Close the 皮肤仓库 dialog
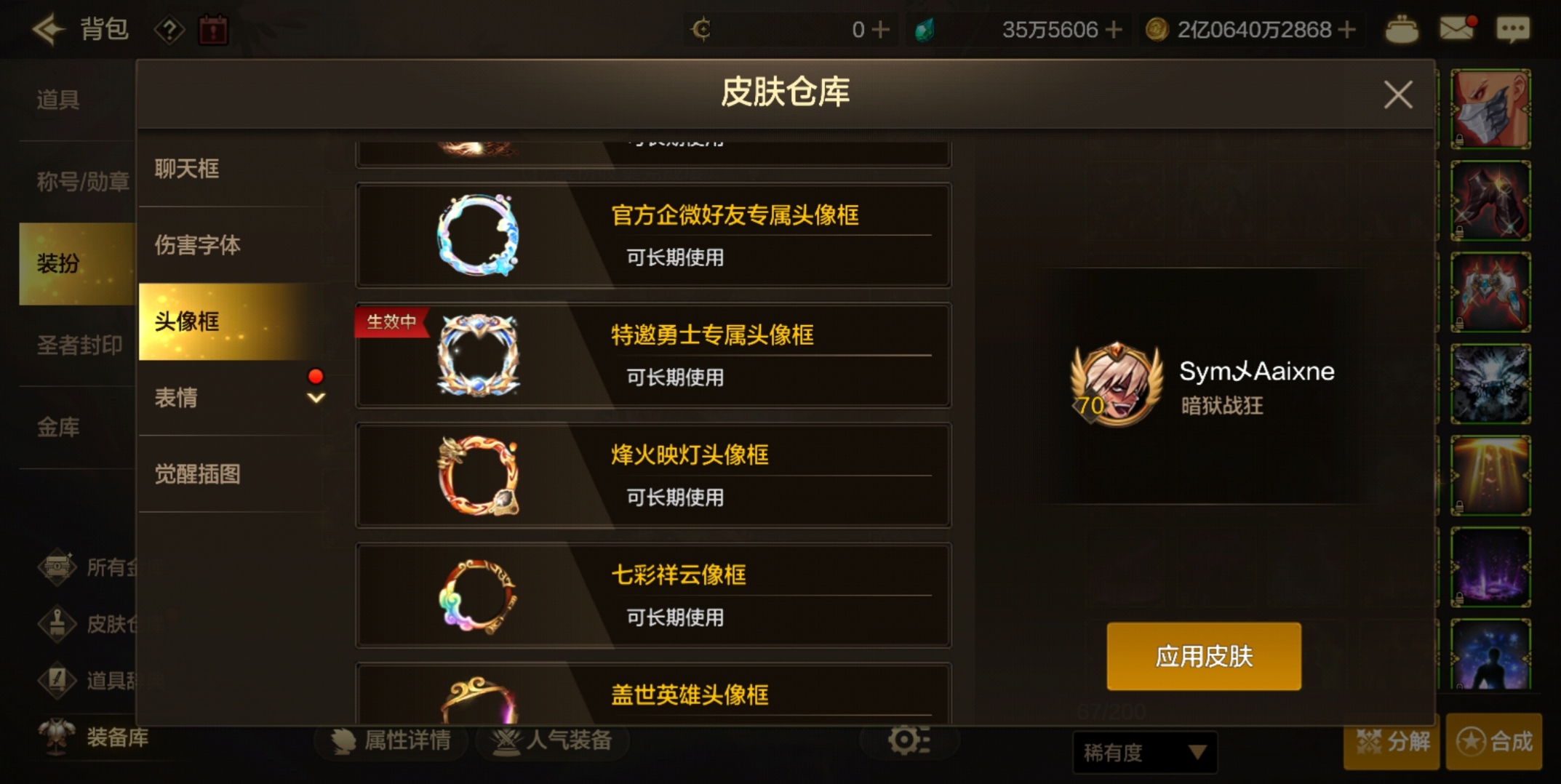 click(1397, 95)
